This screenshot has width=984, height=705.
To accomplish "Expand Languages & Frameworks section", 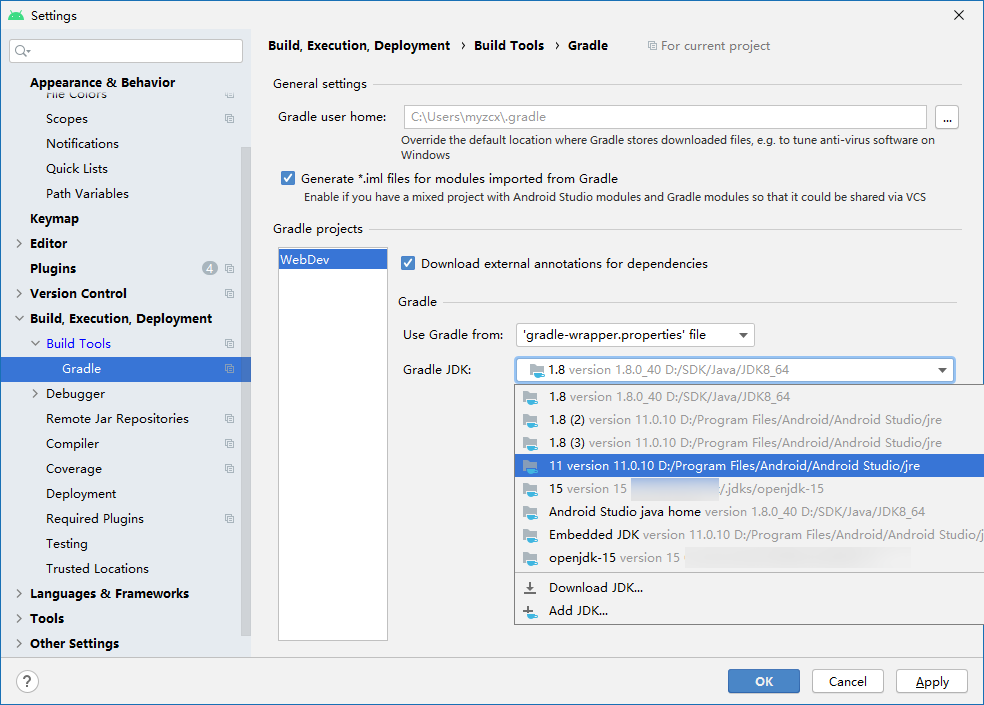I will [x=19, y=593].
